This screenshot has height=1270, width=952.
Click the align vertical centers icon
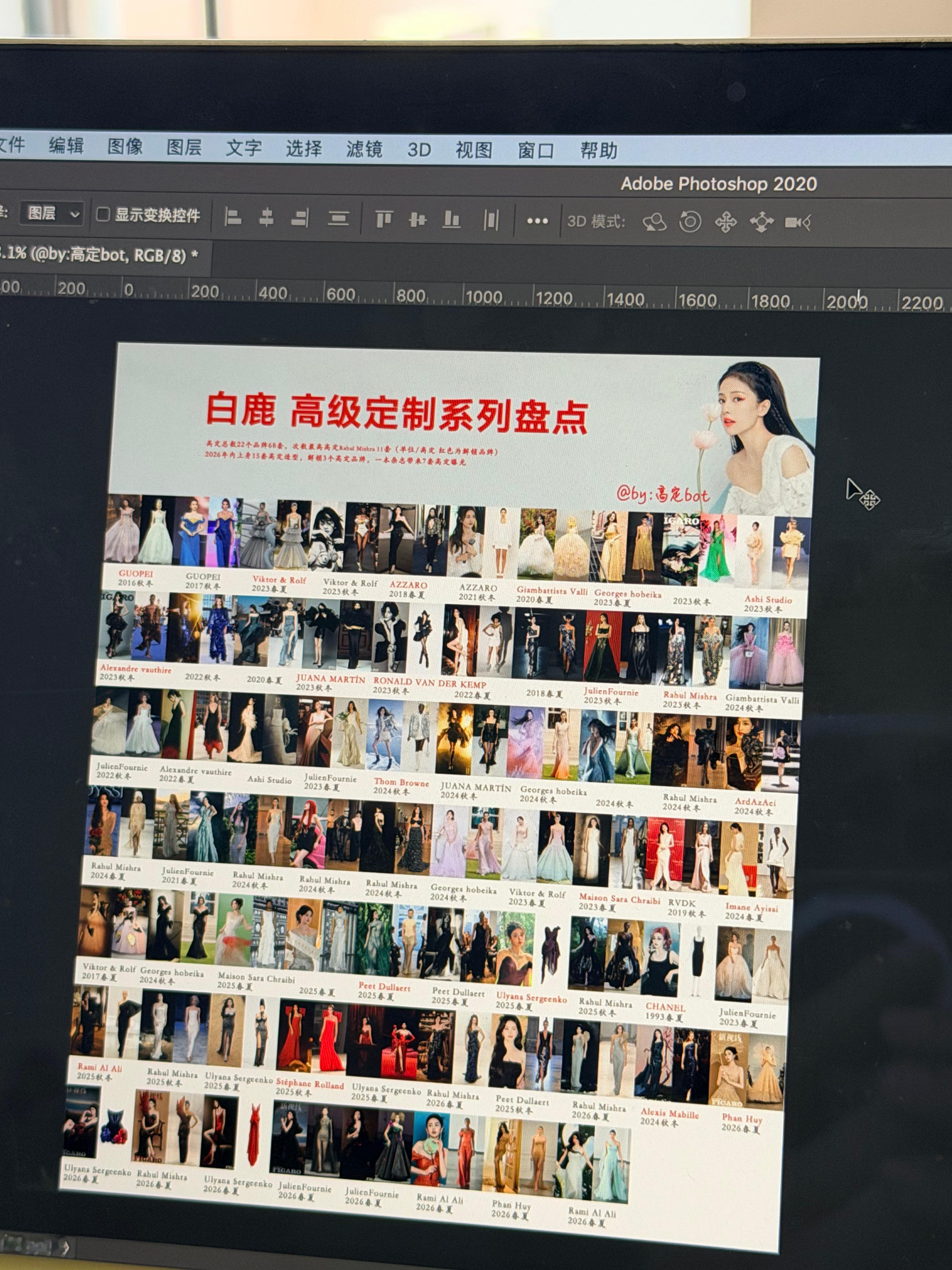(418, 220)
